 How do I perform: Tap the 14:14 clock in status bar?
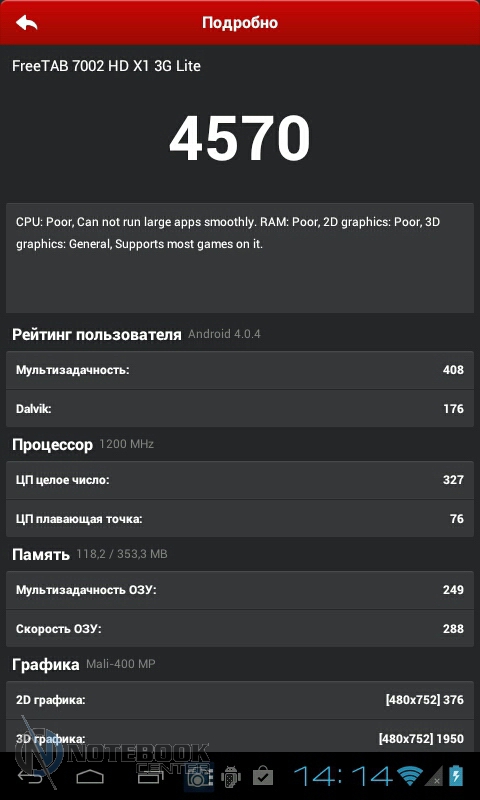coord(344,777)
